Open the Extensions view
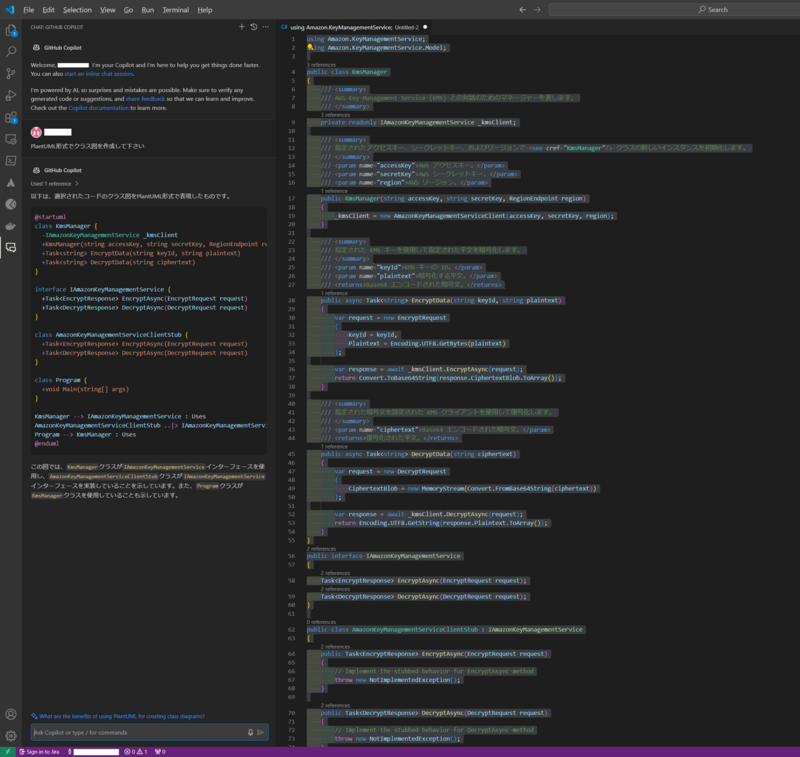800x757 pixels. 11,117
